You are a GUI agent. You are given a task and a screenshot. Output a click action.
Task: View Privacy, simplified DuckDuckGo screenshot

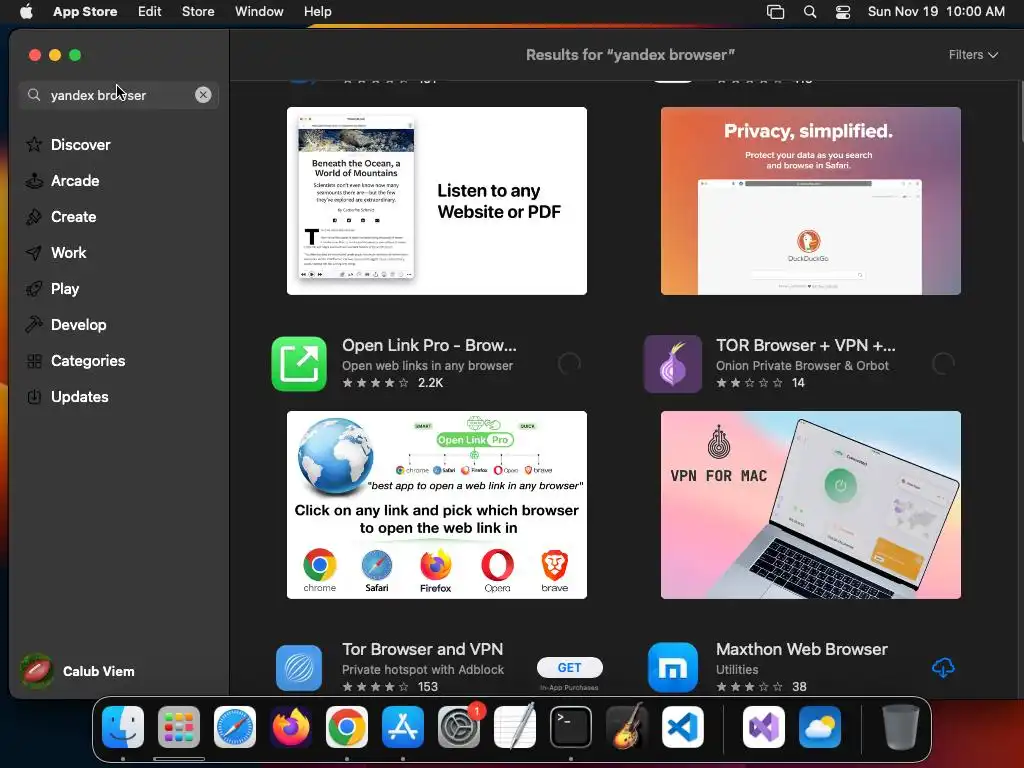pyautogui.click(x=810, y=200)
